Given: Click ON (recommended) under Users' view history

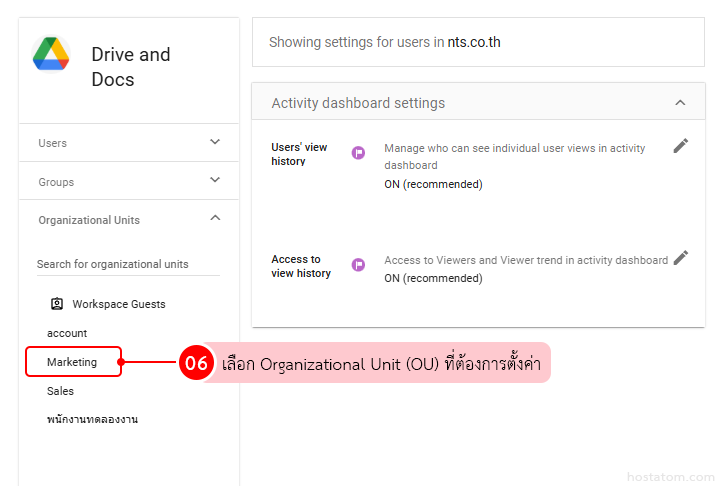Looking at the screenshot, I should click(433, 184).
